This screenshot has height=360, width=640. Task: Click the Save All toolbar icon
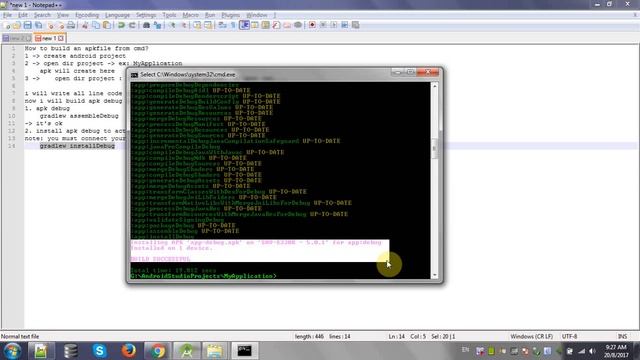(39, 25)
